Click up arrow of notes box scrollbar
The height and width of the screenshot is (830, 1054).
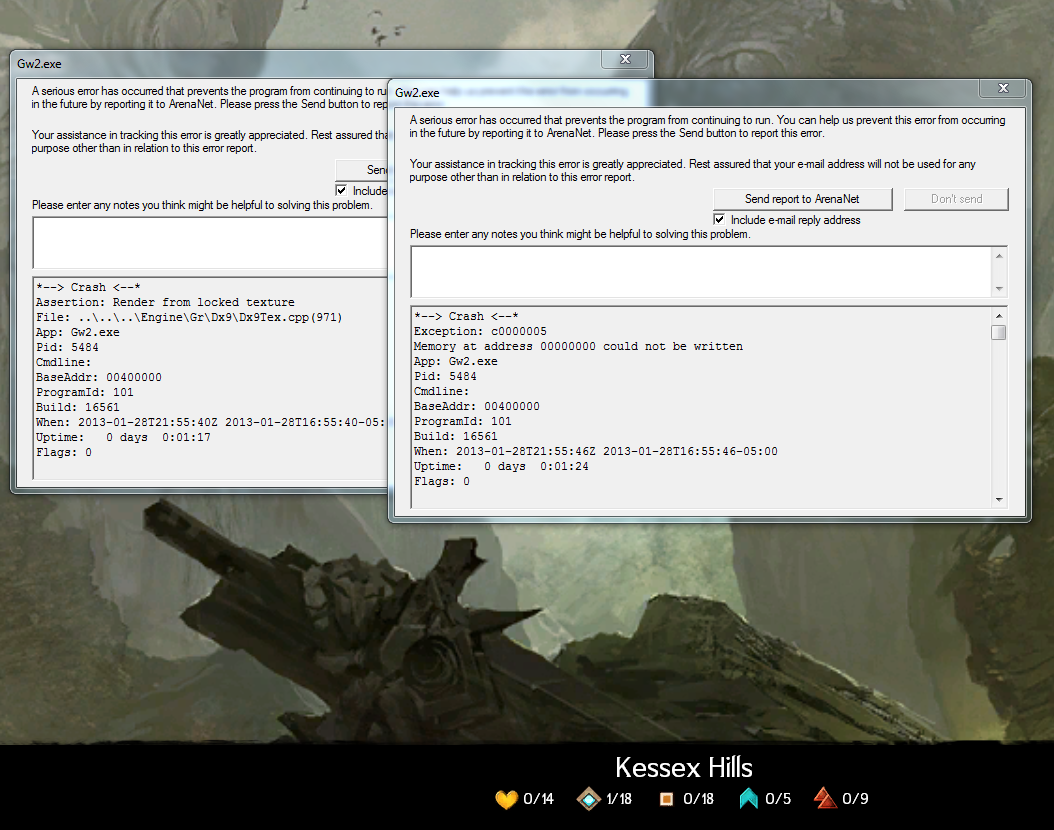pos(1000,255)
